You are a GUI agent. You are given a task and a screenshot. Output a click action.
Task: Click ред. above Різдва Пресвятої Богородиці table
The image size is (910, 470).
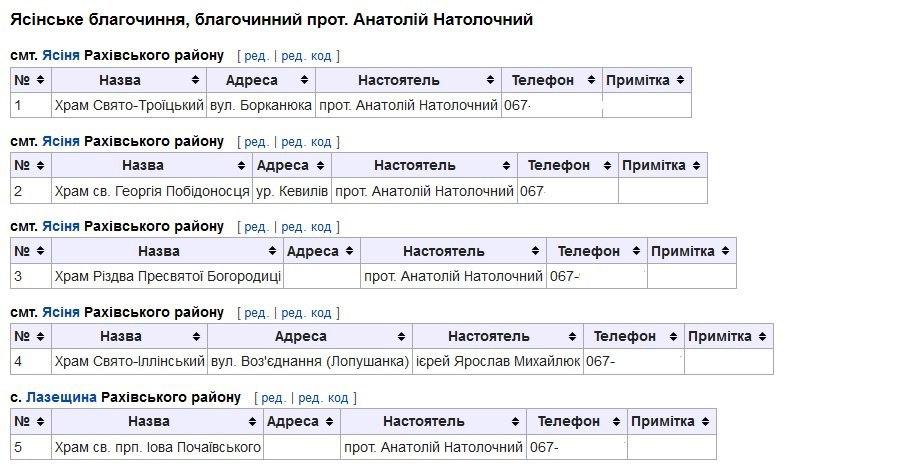coord(257,227)
